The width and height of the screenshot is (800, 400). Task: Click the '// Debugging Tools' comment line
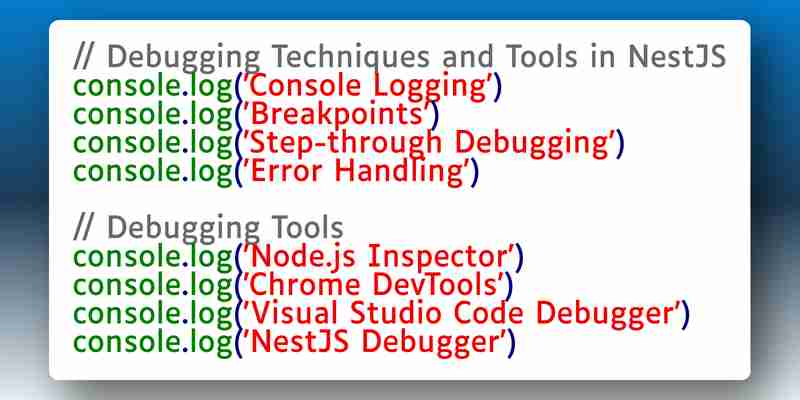(209, 228)
